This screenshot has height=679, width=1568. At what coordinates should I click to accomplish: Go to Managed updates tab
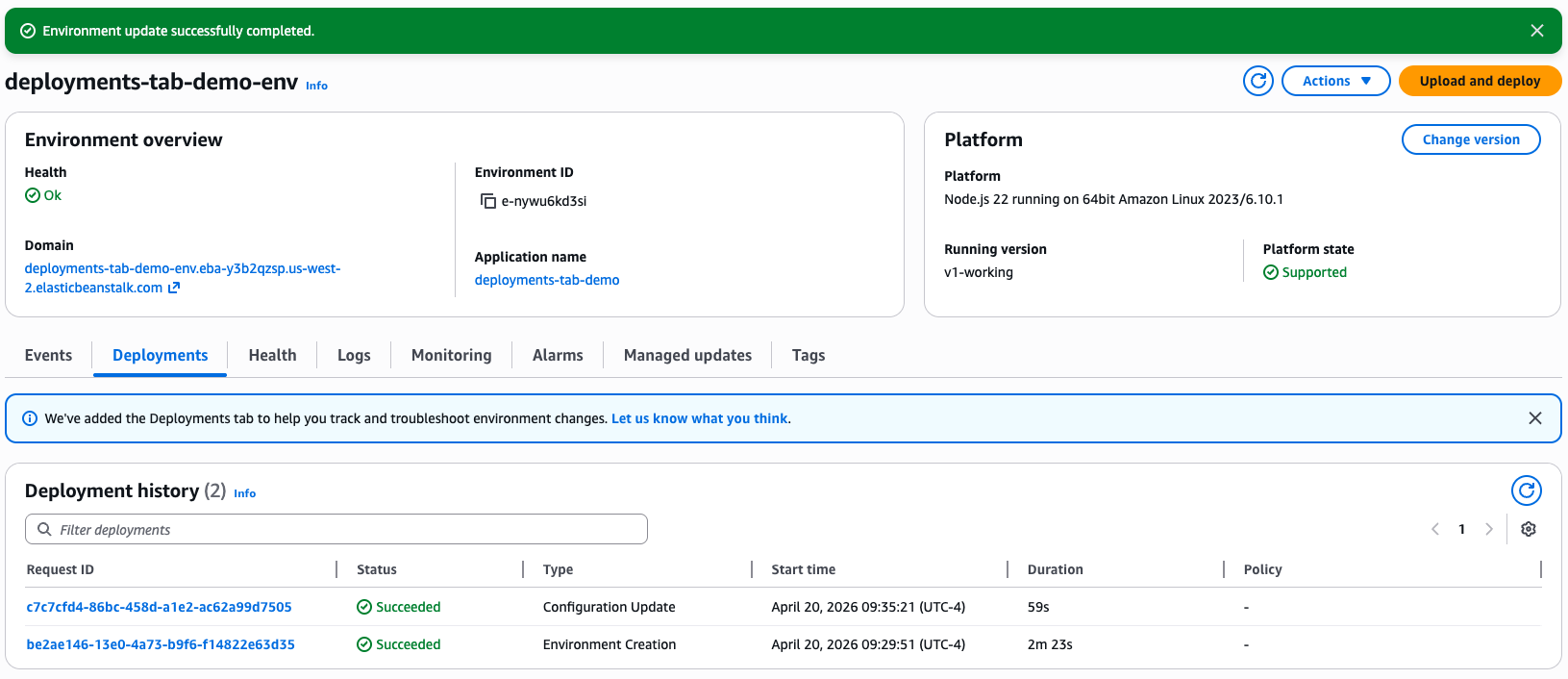(x=688, y=355)
